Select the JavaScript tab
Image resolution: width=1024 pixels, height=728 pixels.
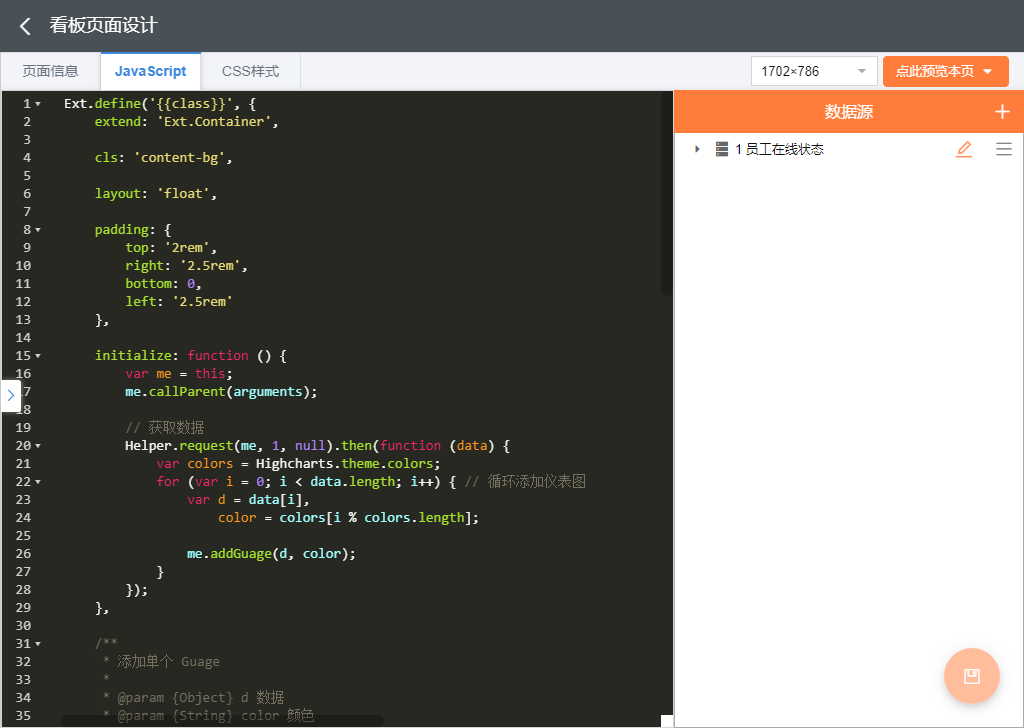(x=150, y=71)
